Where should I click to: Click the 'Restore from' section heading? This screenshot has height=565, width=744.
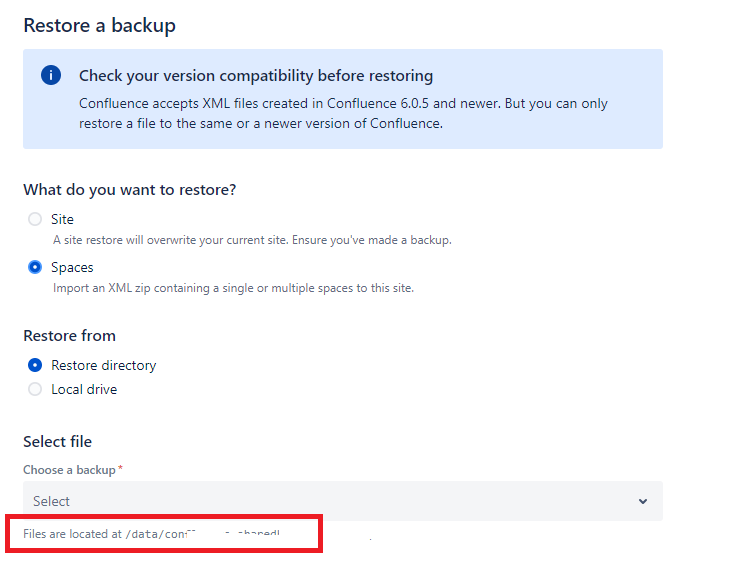pyautogui.click(x=69, y=335)
